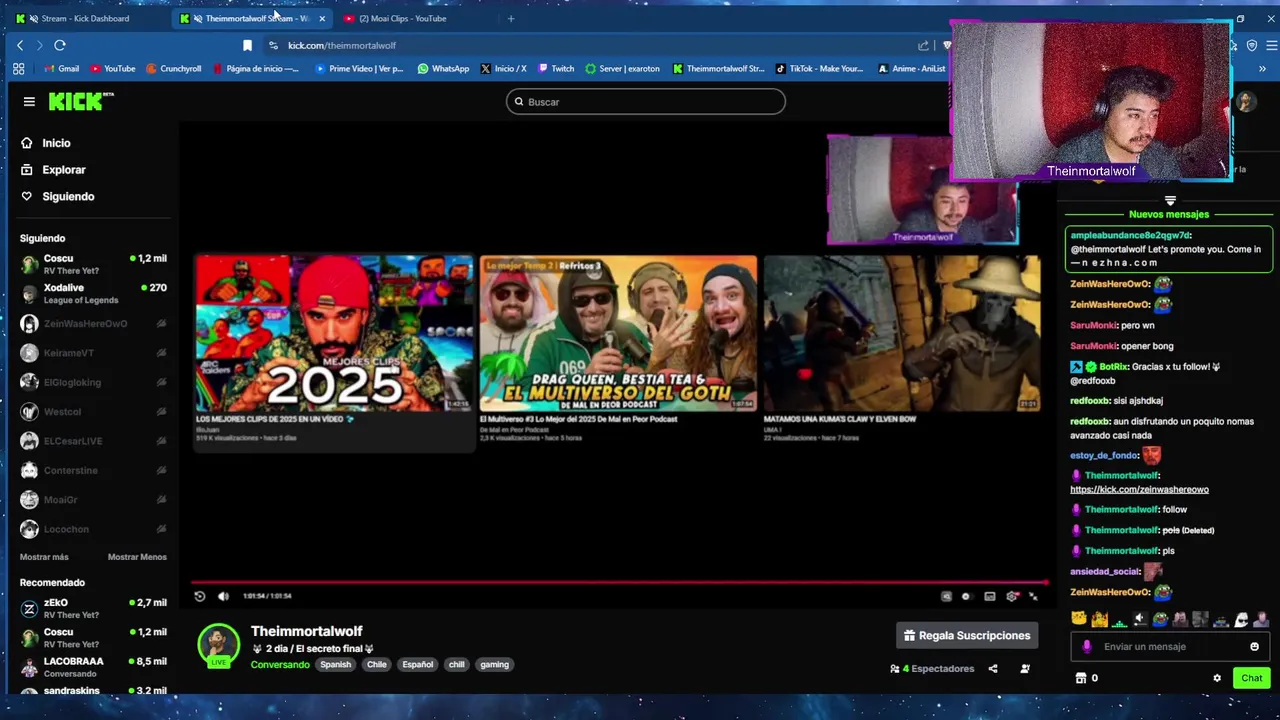
Task: Open Locochon channel in sidebar
Action: (x=93, y=529)
